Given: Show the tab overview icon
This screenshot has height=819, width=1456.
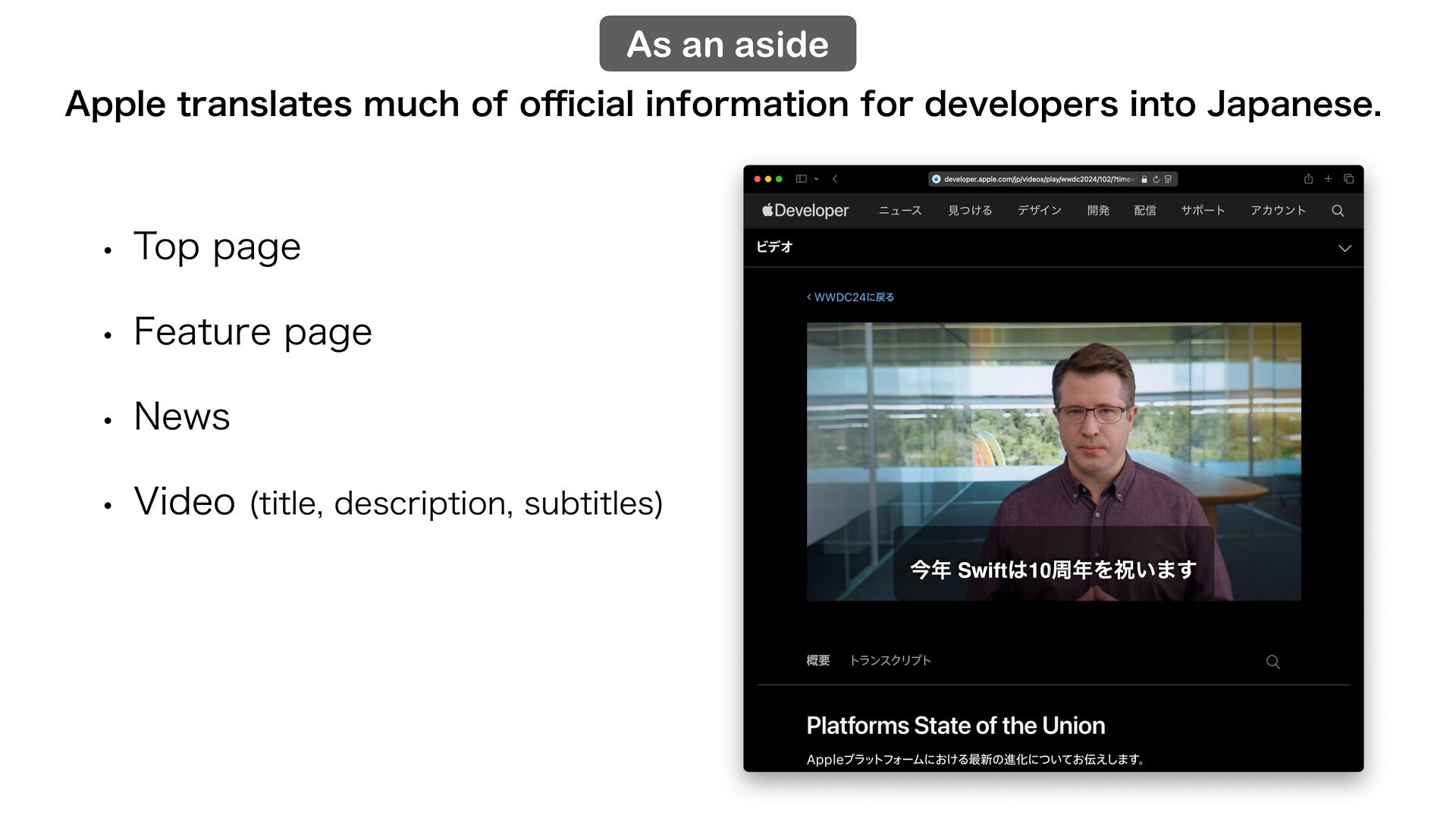Looking at the screenshot, I should point(1348,179).
